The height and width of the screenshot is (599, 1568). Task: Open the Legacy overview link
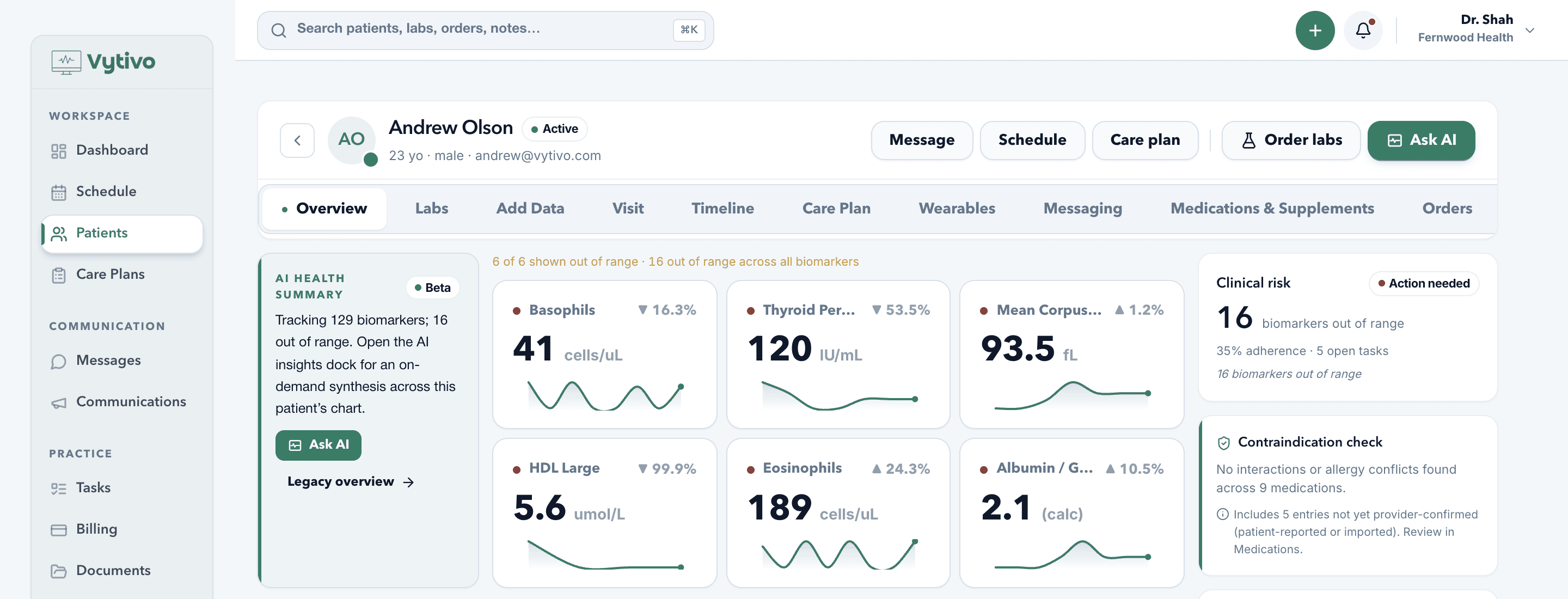click(x=351, y=482)
